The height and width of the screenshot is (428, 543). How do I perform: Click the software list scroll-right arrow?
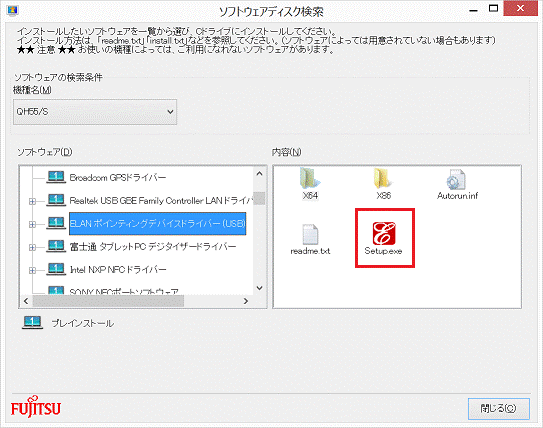pyautogui.click(x=246, y=301)
